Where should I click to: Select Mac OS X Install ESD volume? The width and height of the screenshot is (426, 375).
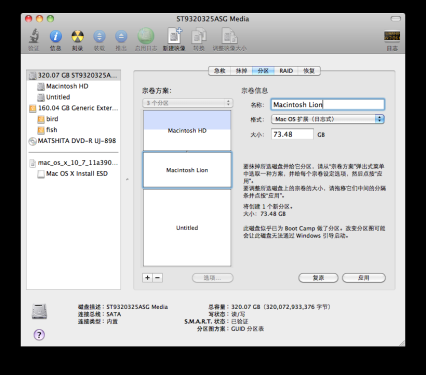tap(73, 174)
